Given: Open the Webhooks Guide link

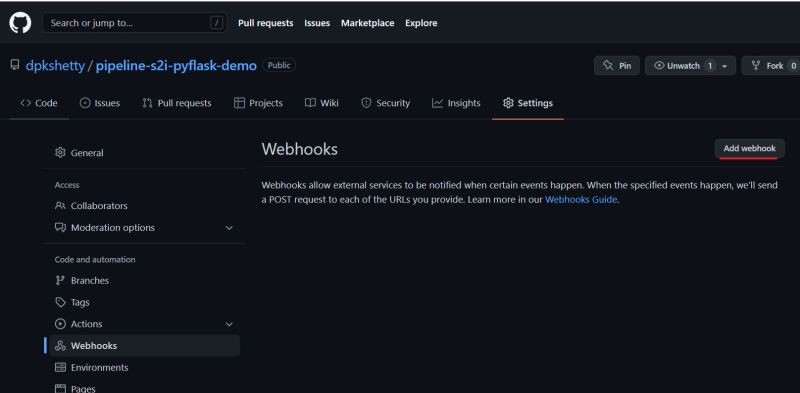Looking at the screenshot, I should [x=581, y=200].
